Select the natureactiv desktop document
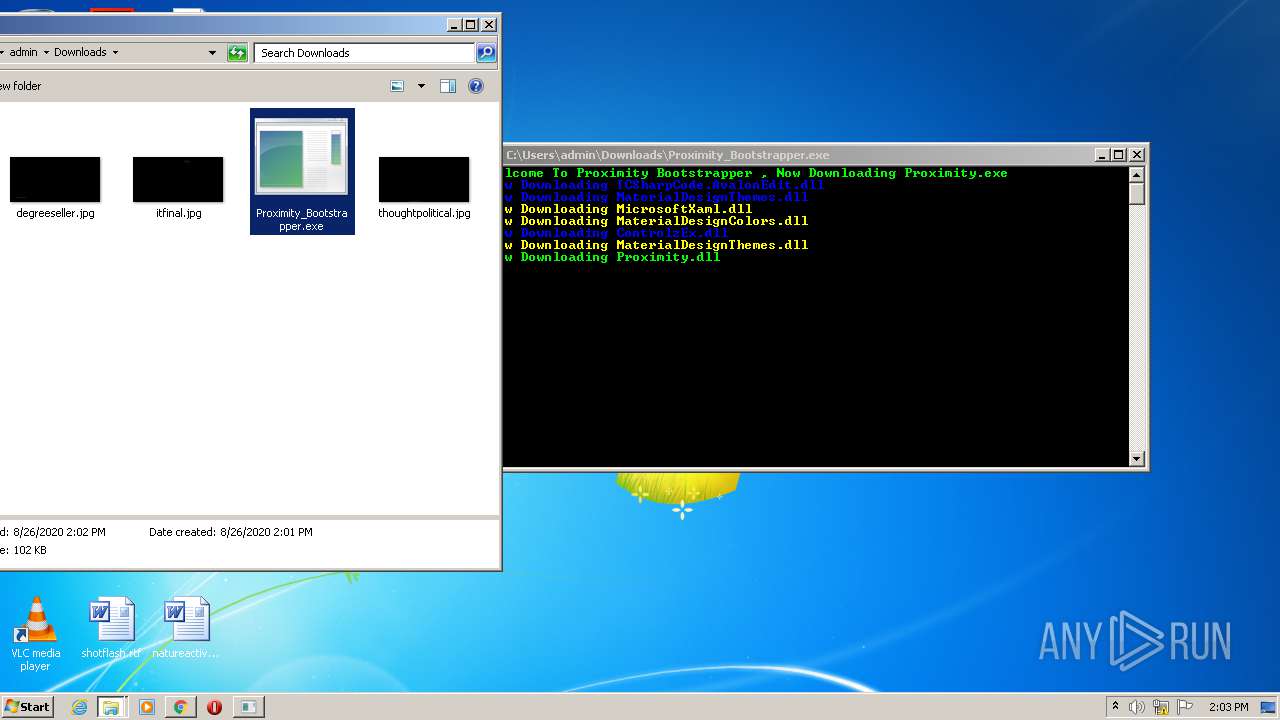The height and width of the screenshot is (720, 1280). (x=186, y=628)
